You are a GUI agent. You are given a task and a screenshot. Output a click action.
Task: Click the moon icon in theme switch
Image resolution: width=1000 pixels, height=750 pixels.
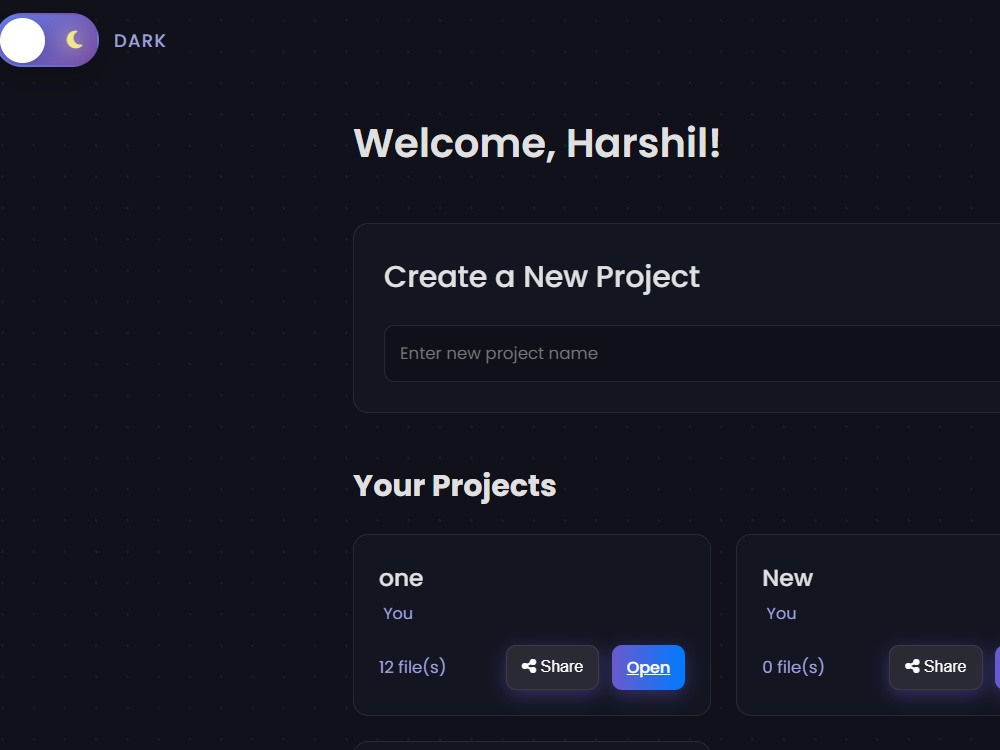[75, 40]
